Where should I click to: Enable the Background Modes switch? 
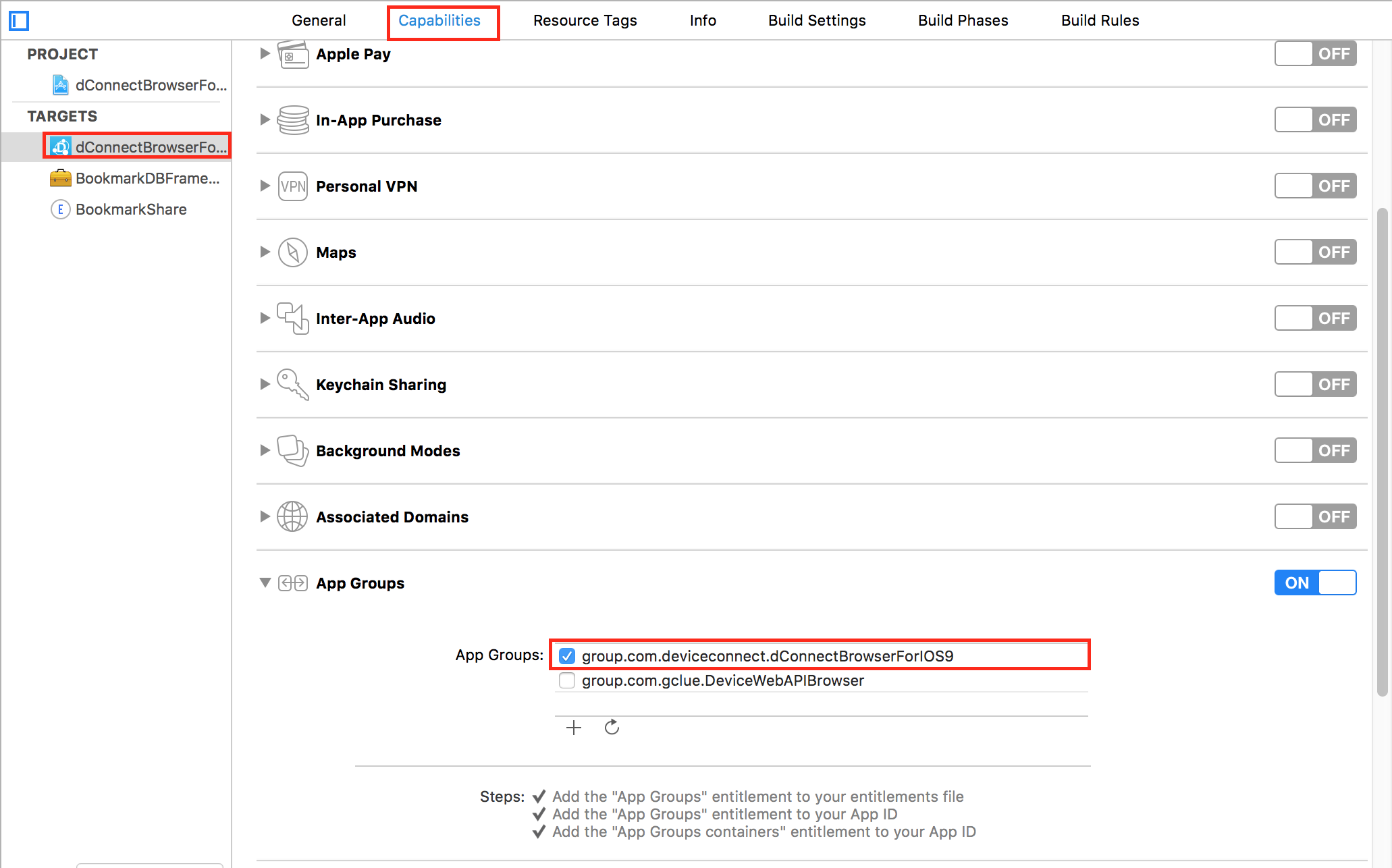coord(1315,451)
